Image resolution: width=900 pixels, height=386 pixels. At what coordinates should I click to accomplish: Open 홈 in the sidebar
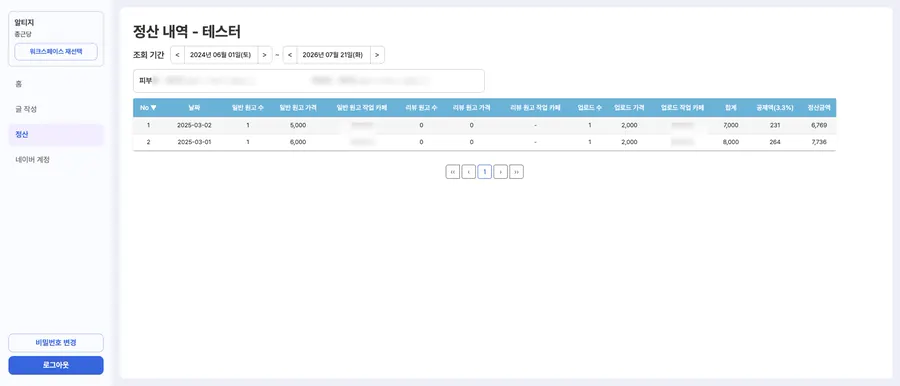[56, 84]
